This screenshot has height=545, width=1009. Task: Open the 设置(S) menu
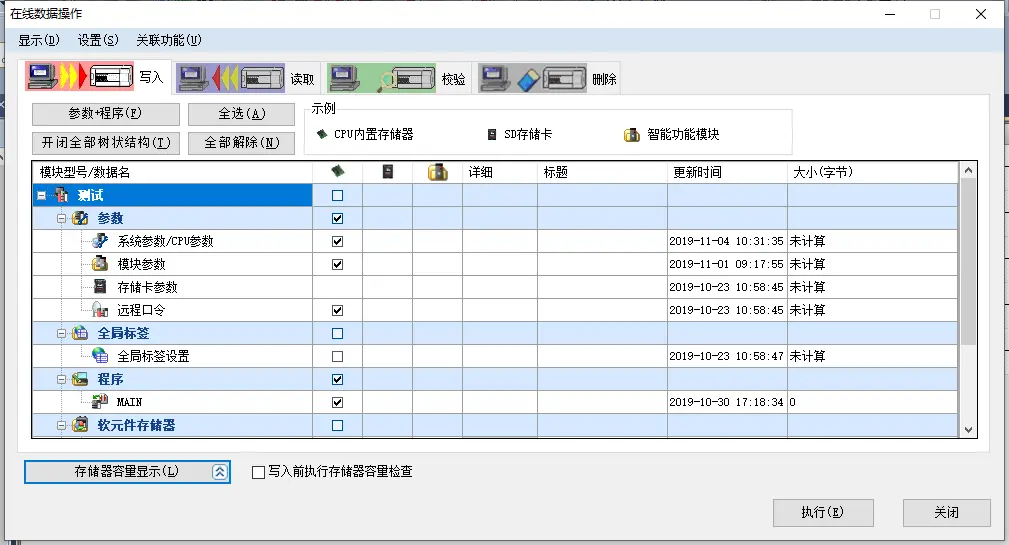pos(98,40)
